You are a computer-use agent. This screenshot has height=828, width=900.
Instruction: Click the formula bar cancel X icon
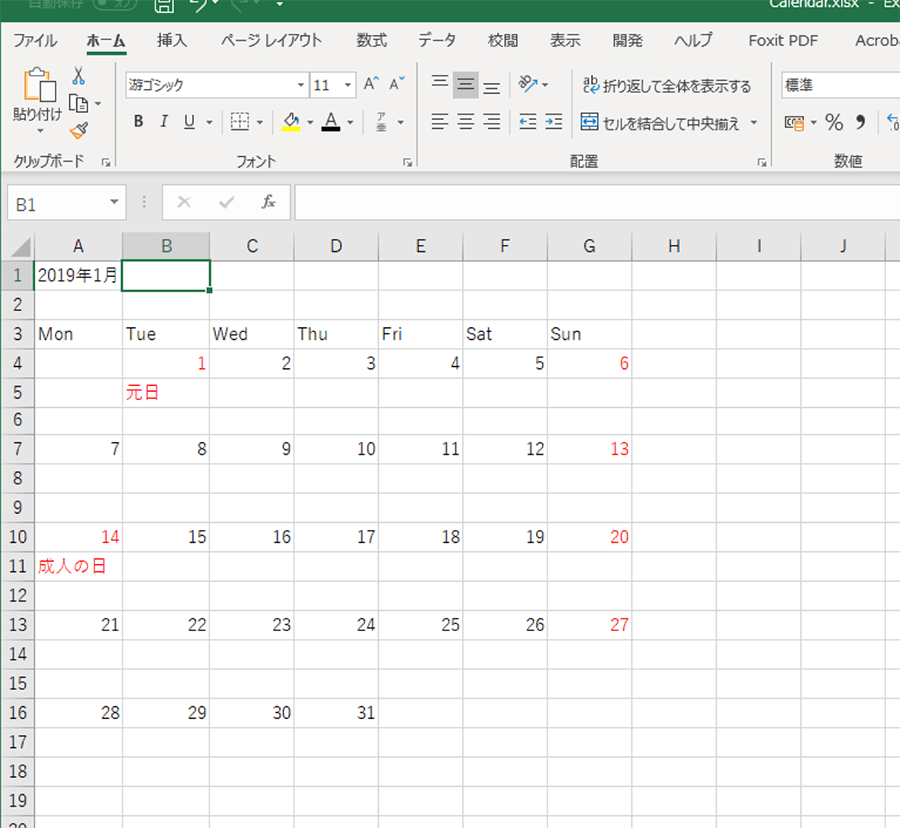(x=184, y=202)
